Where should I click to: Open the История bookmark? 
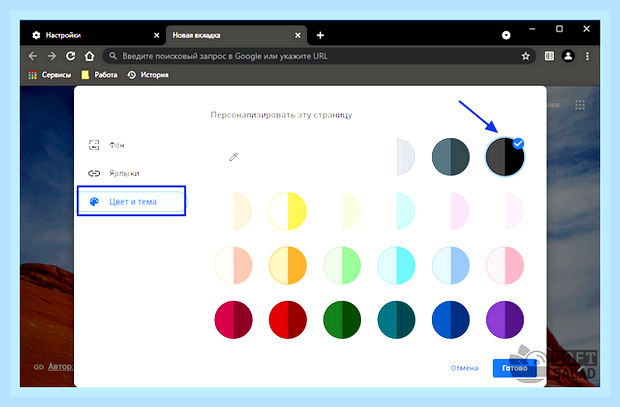point(148,75)
